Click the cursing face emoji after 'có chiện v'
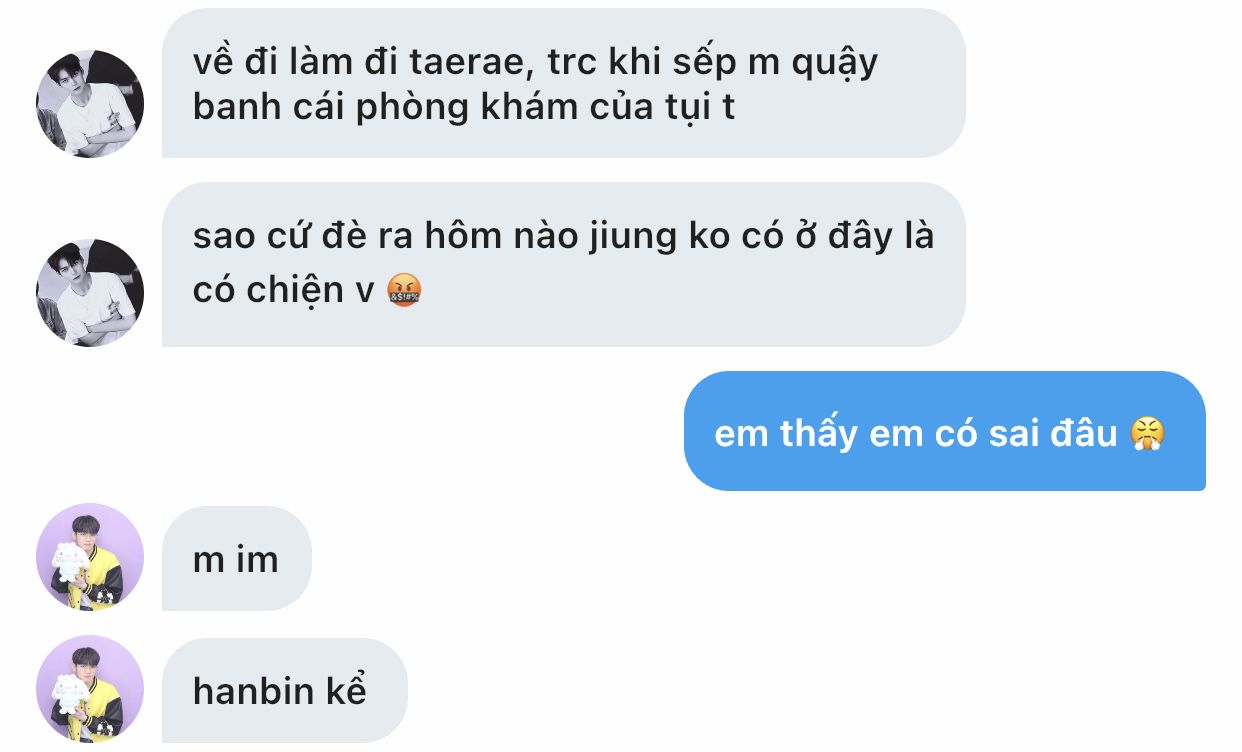This screenshot has width=1242, height=752. [403, 290]
